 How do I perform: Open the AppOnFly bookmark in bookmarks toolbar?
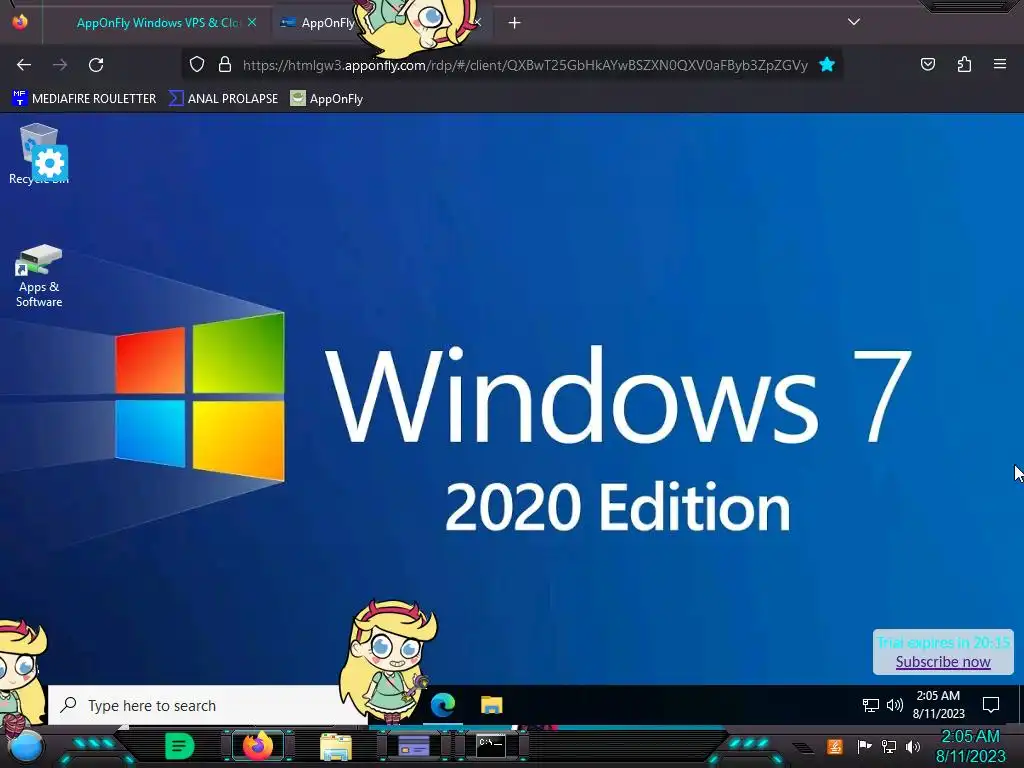[x=327, y=99]
